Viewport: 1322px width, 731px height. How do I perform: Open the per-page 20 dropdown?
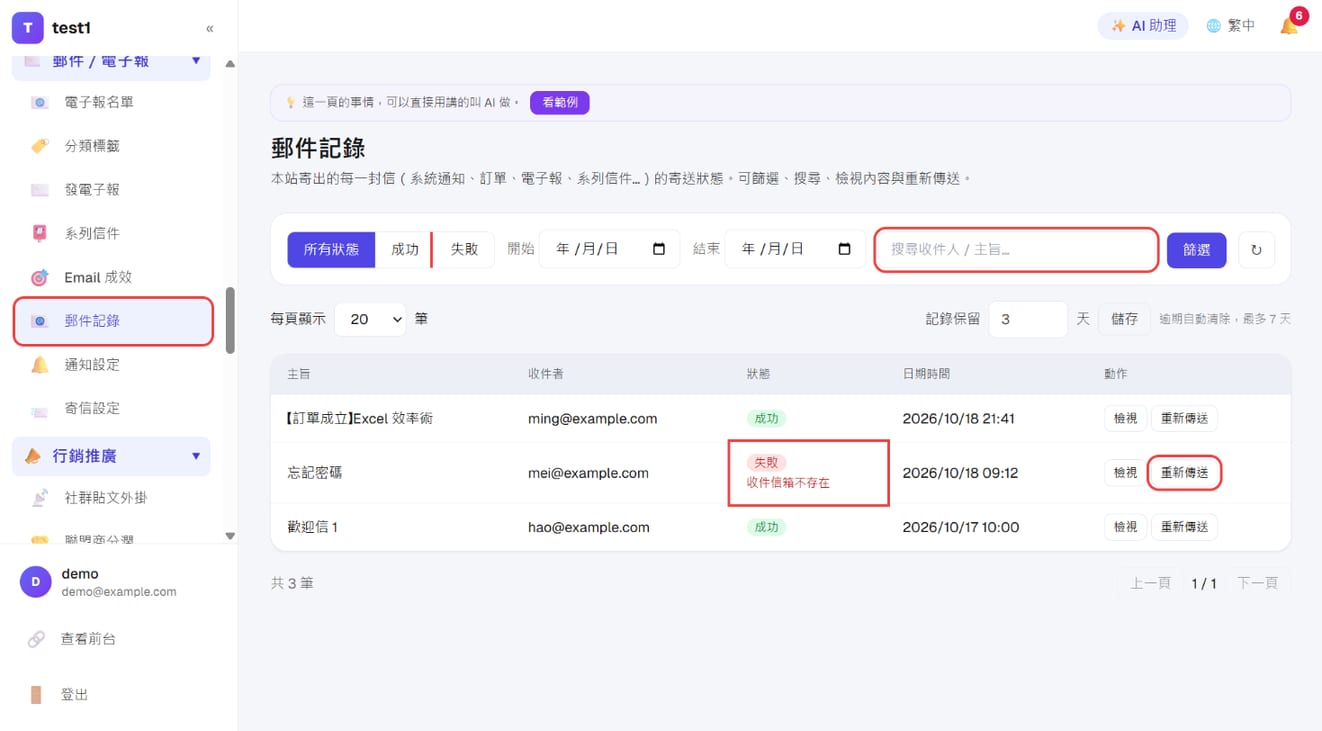click(370, 319)
